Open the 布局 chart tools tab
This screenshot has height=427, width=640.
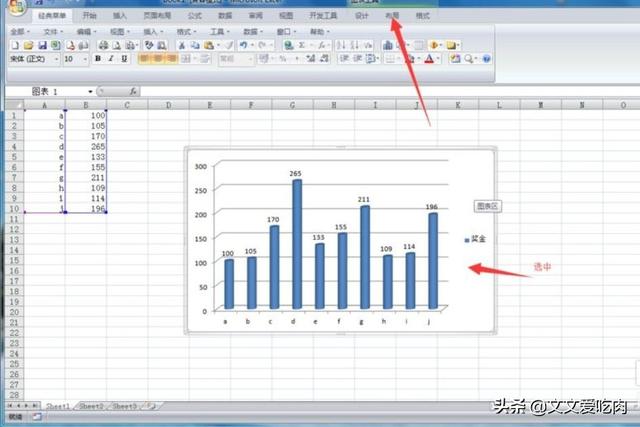pyautogui.click(x=392, y=16)
